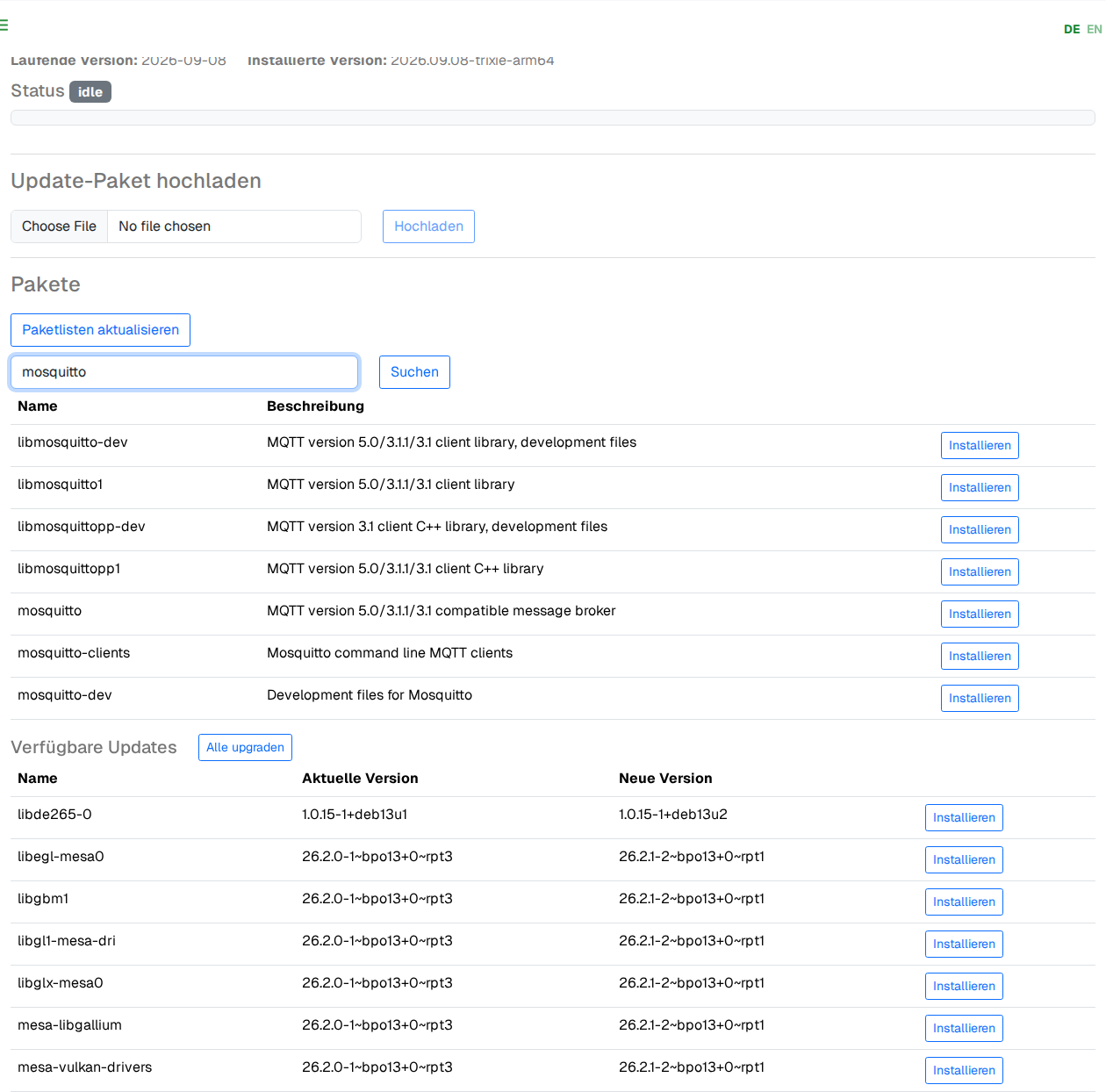Install the mosquitto message broker package

click(980, 614)
